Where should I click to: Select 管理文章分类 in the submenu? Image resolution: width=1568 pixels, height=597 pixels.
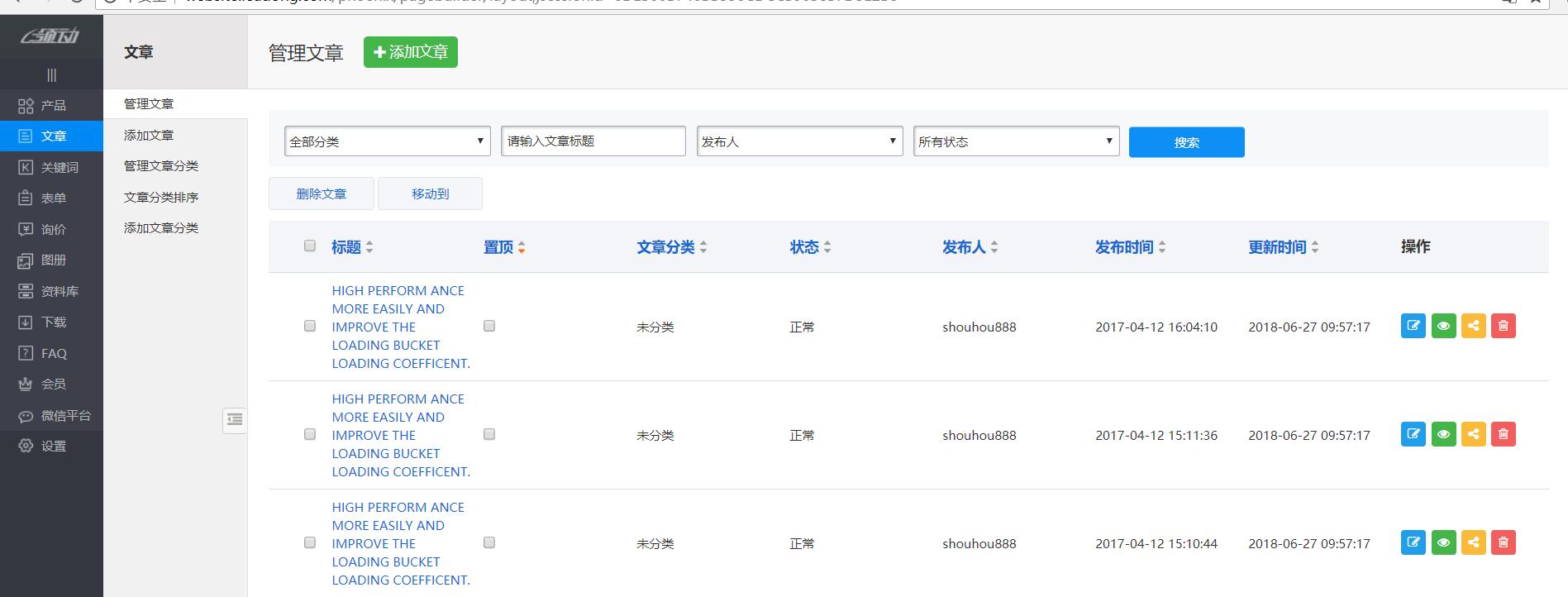tap(161, 166)
